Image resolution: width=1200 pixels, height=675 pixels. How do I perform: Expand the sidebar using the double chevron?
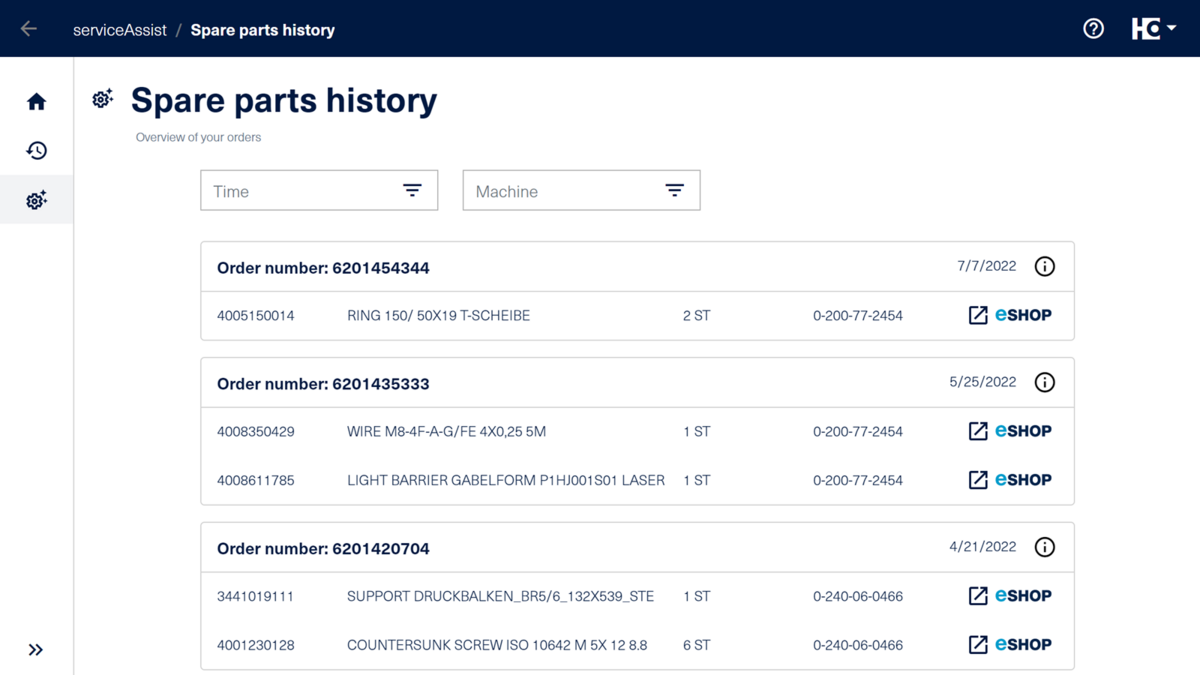point(36,649)
